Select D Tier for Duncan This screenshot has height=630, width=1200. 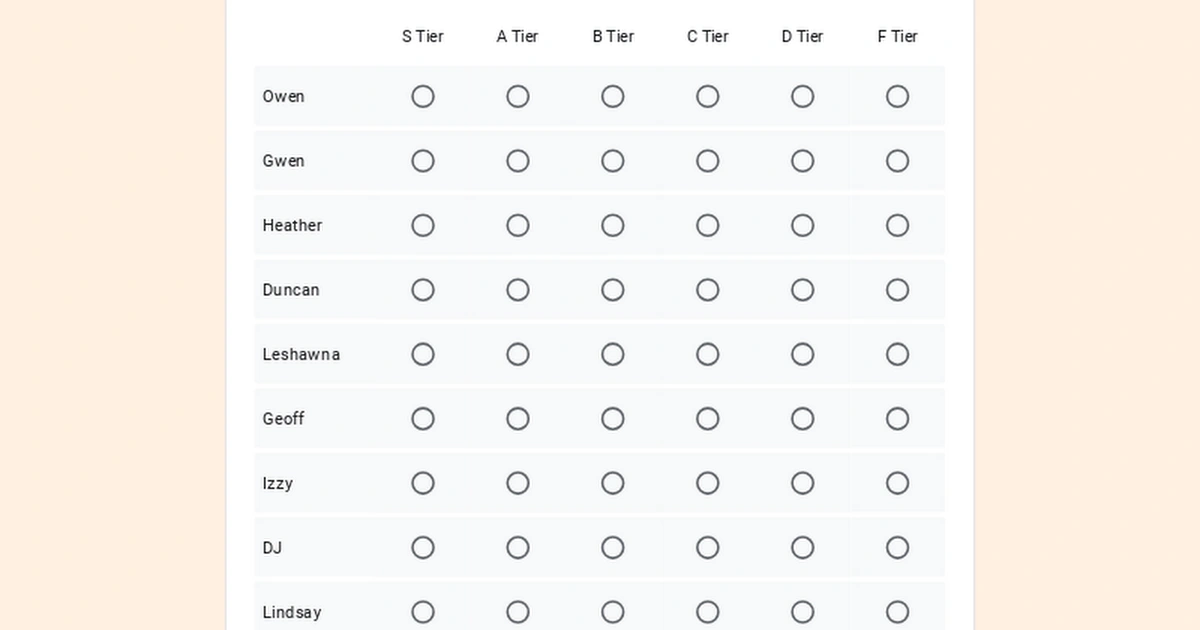802,289
